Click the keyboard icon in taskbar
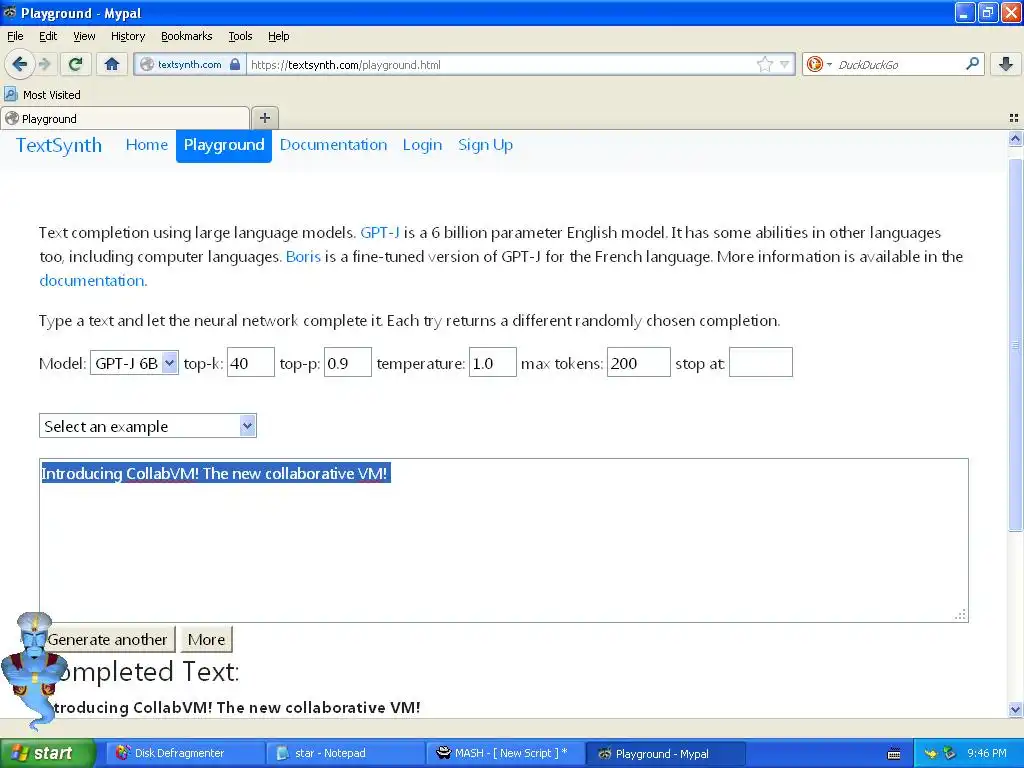The width and height of the screenshot is (1024, 768). 894,754
